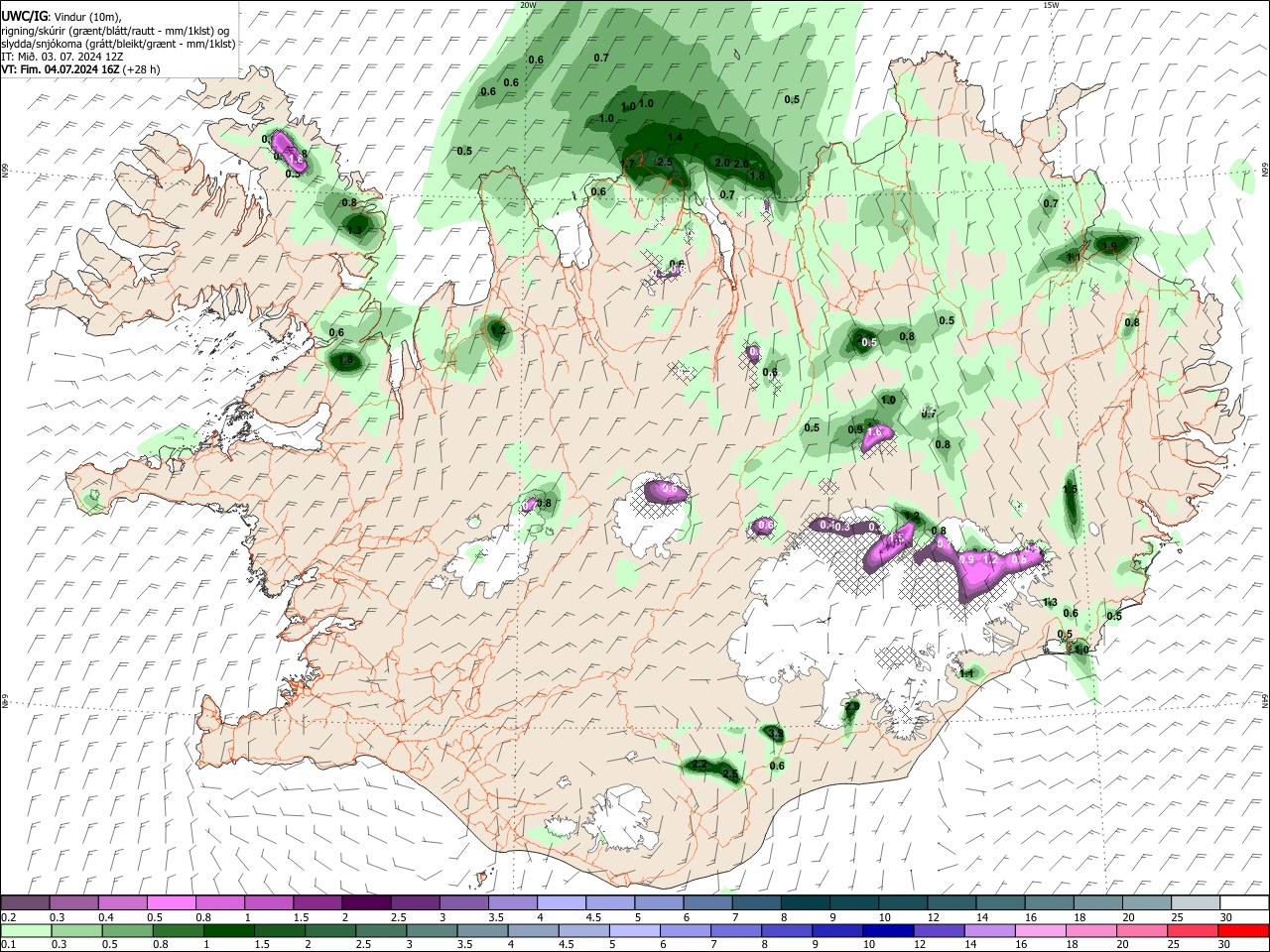Pick darkest purple snow swatch between 2 and 2.5

point(366,902)
